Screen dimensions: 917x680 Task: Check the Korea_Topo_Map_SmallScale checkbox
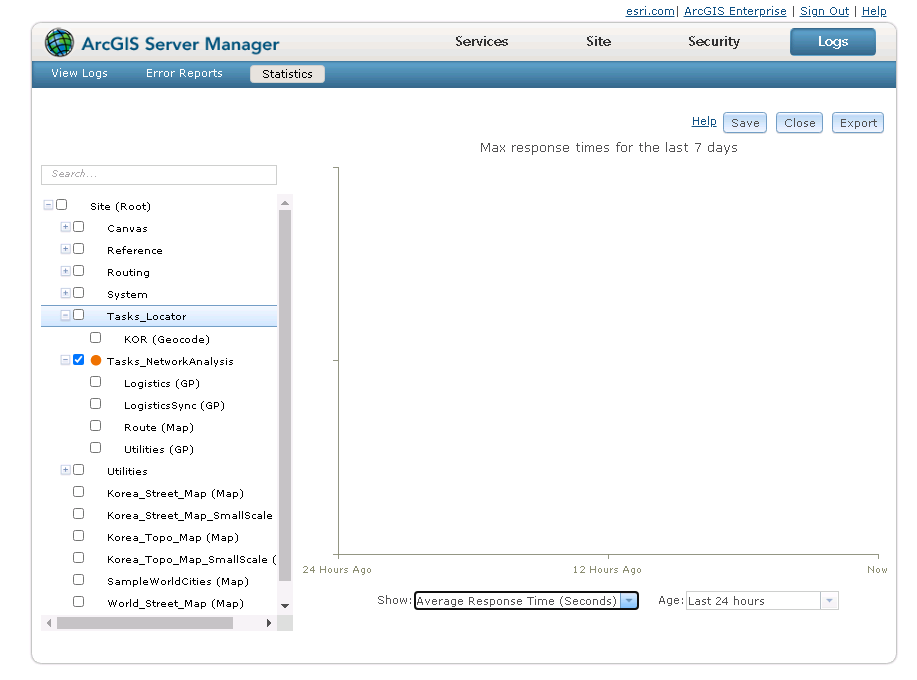pyautogui.click(x=78, y=558)
